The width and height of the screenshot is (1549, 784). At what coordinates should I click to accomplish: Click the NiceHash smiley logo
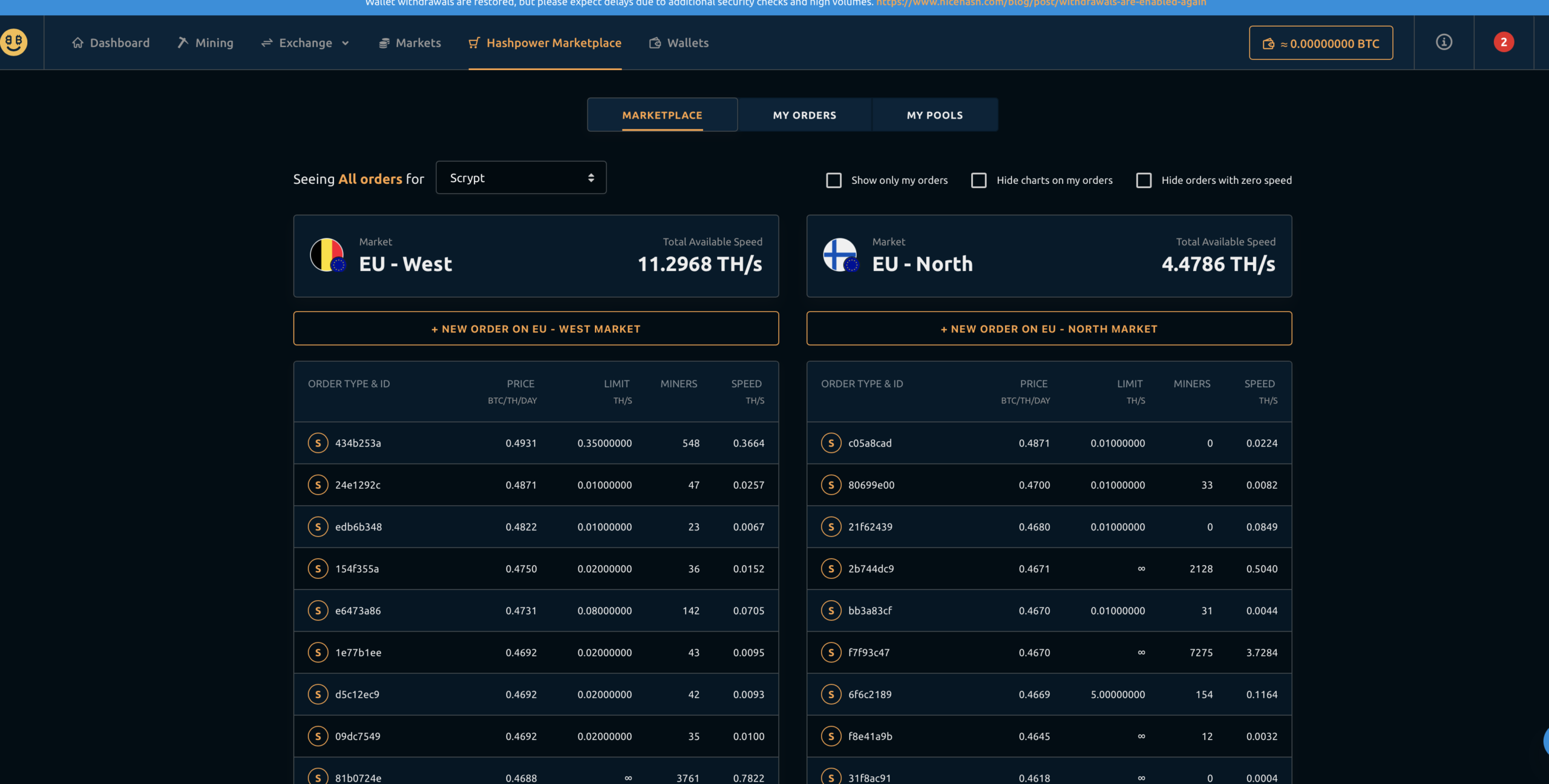click(x=13, y=42)
